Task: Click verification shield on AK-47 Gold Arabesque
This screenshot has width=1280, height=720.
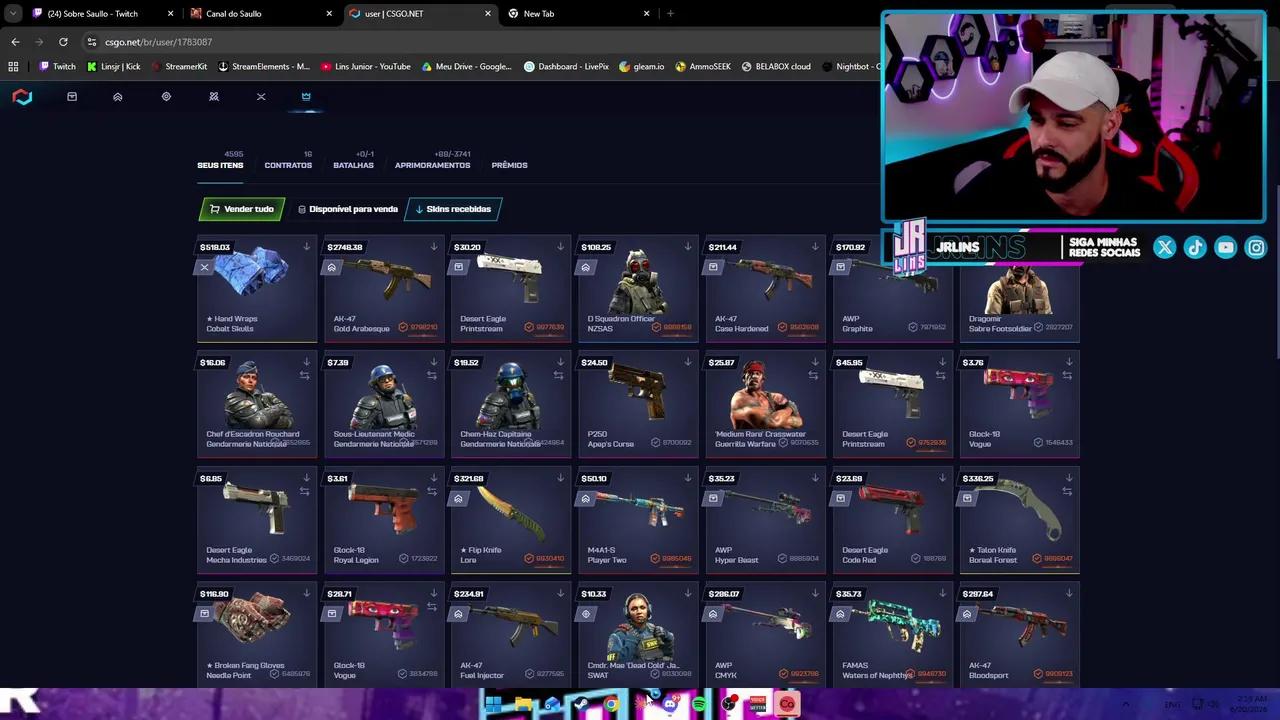Action: click(404, 327)
